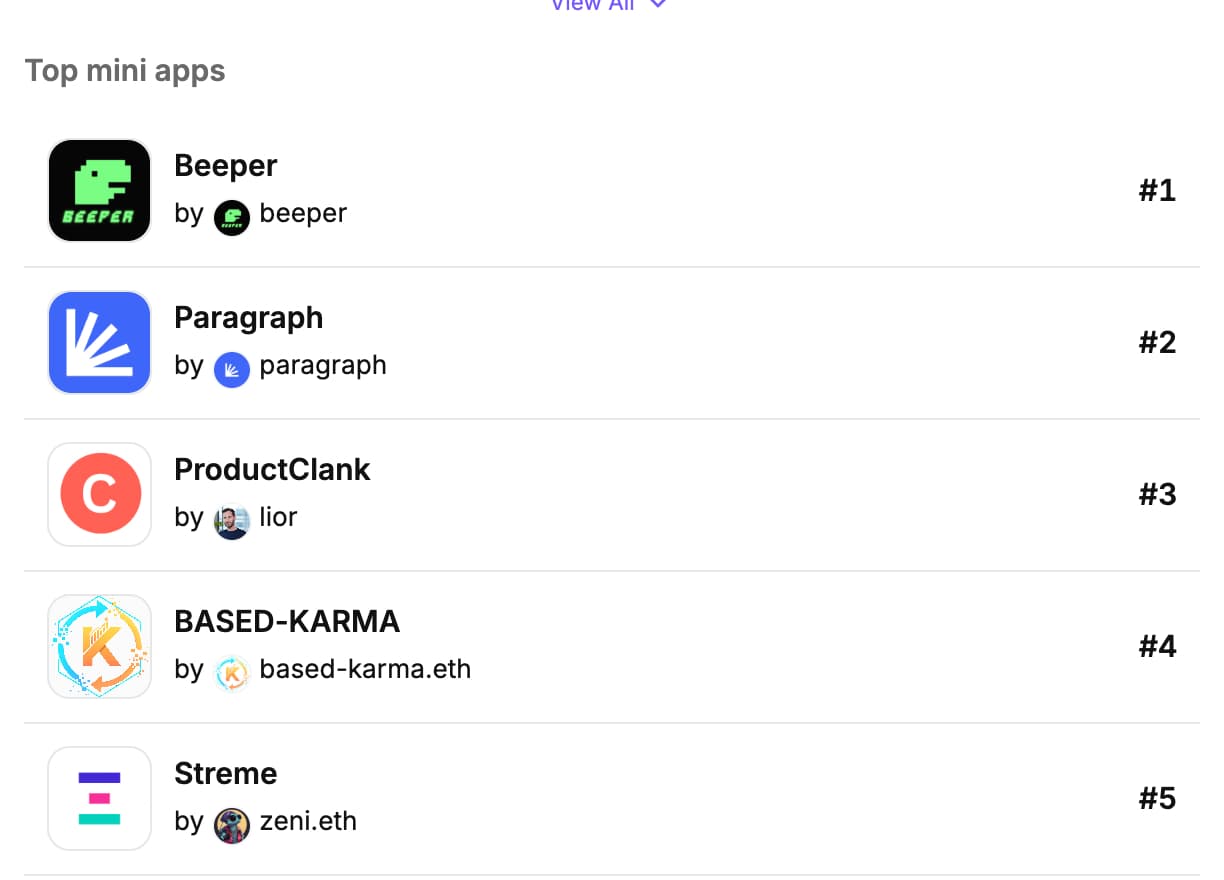The image size is (1224, 880).
Task: Visit the zeni.eth author profile
Action: coord(307,821)
